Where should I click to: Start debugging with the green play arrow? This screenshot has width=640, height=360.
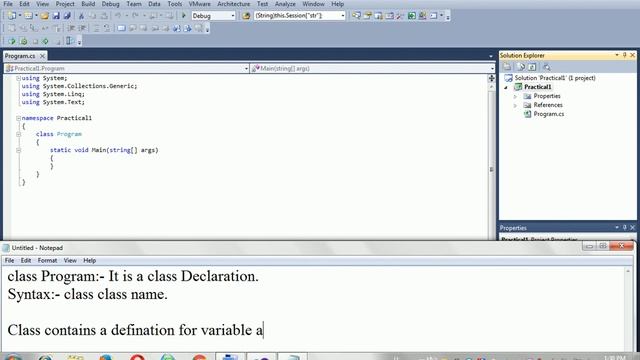tap(184, 16)
